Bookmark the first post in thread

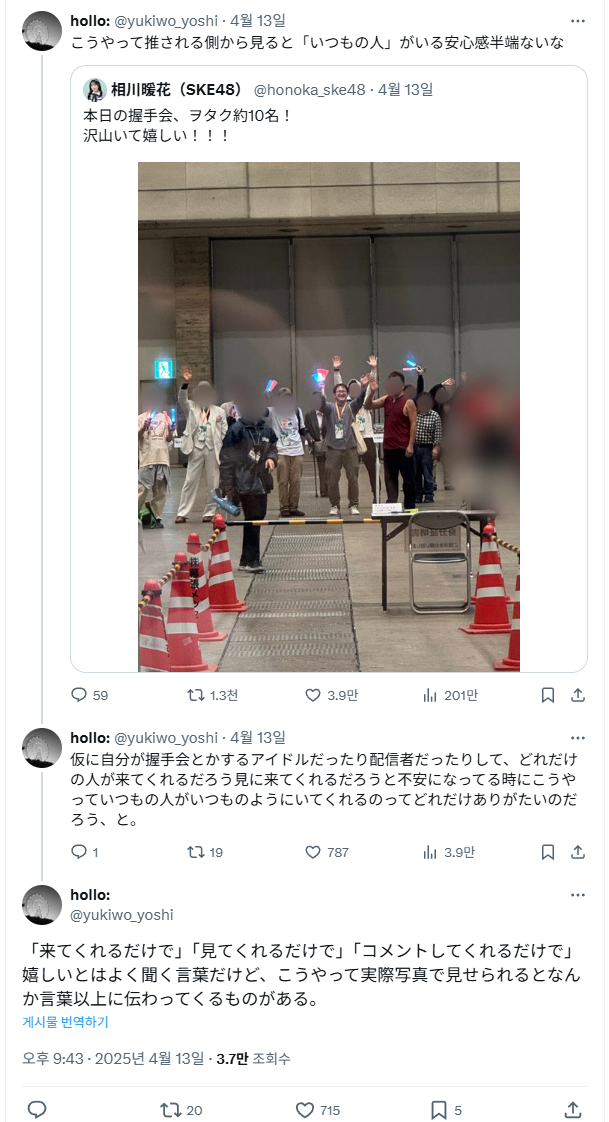point(547,695)
